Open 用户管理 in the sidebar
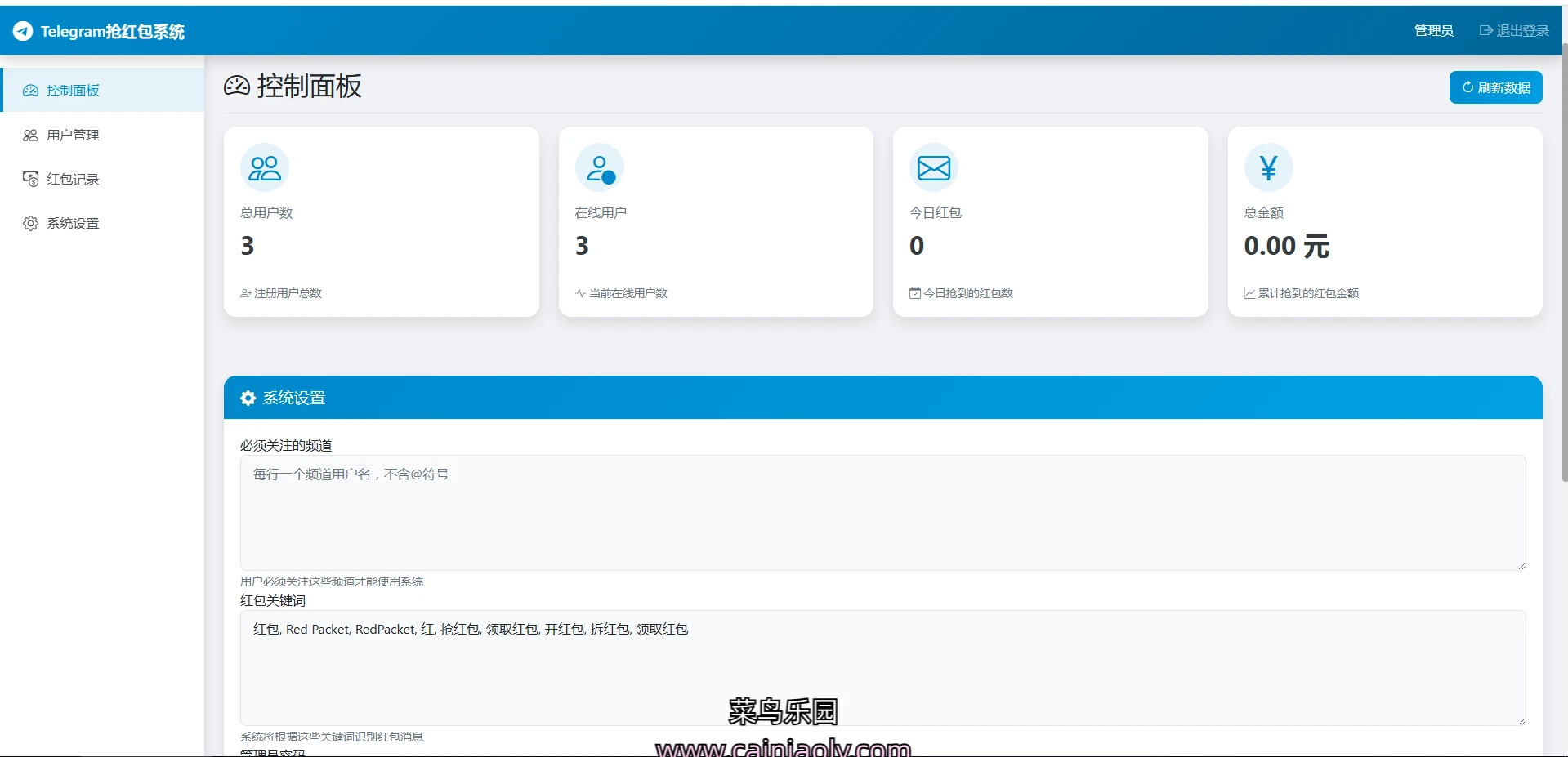 [x=73, y=135]
